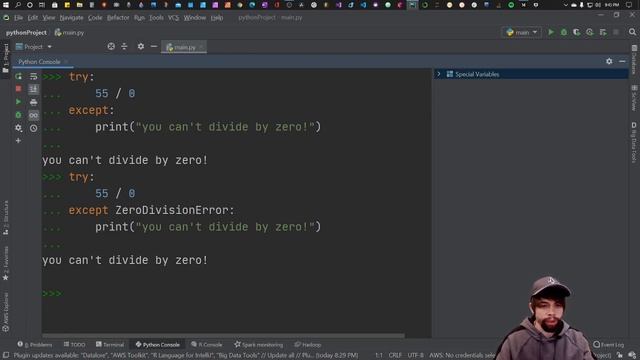
Task: Open the Navigate menu
Action: point(71,18)
